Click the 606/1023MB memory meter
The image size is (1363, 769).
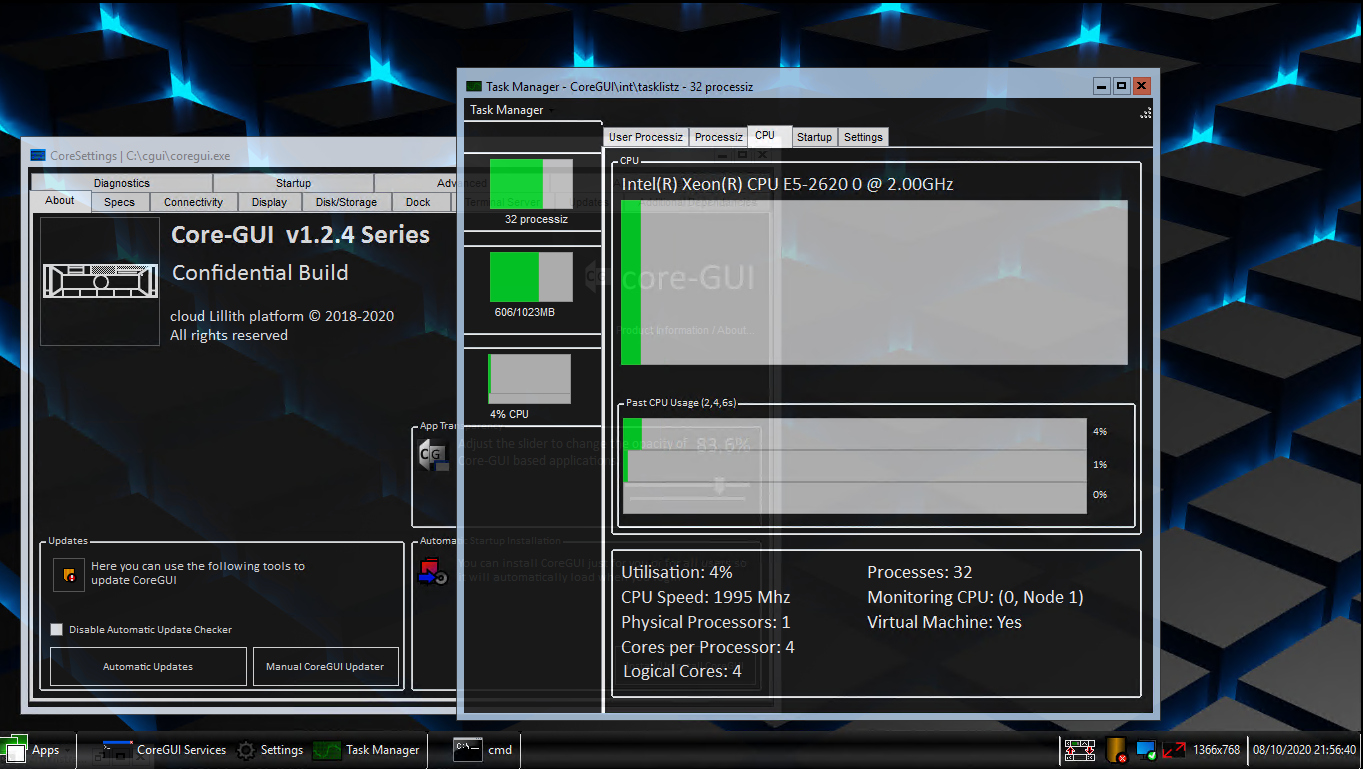531,277
